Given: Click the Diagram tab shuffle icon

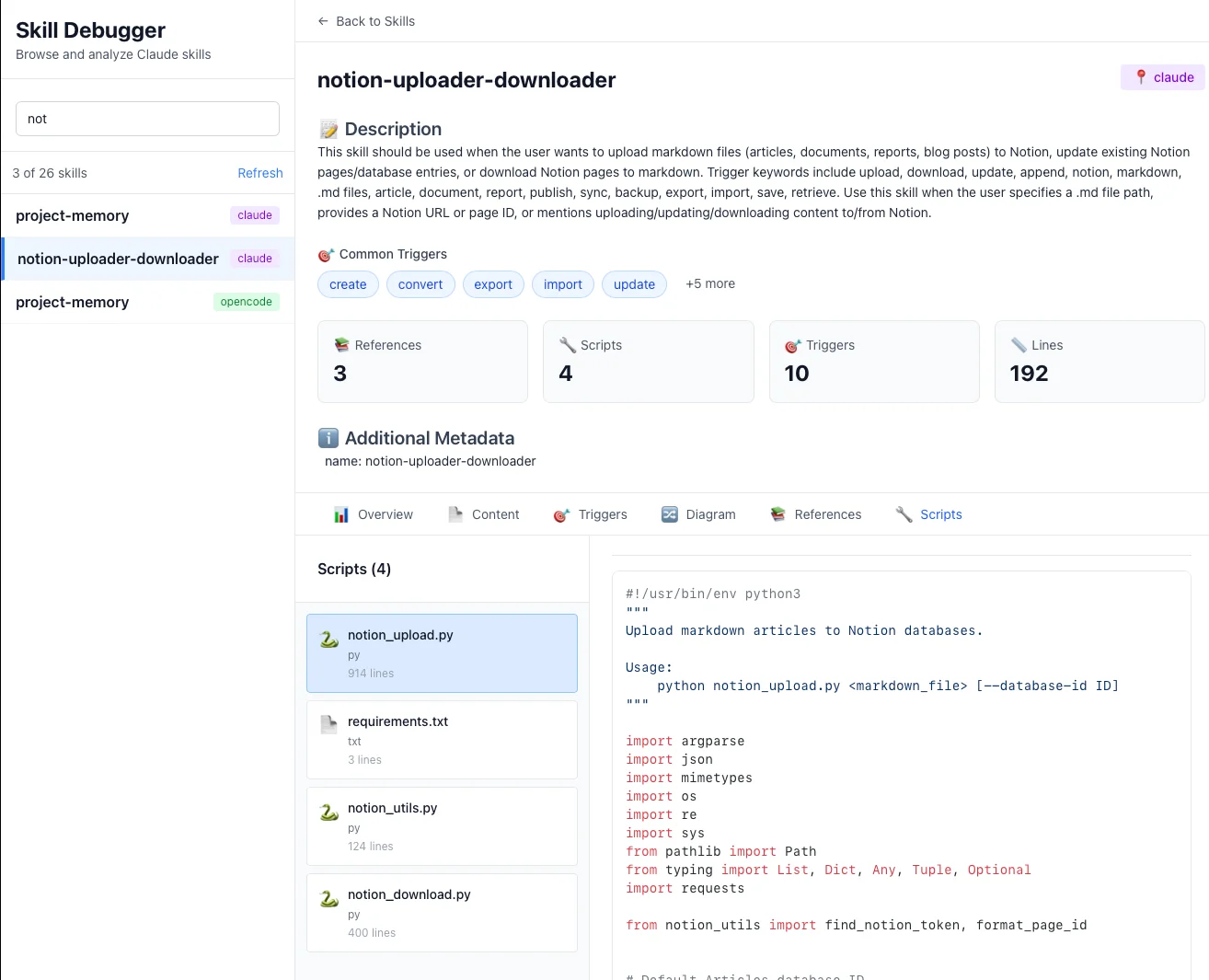Looking at the screenshot, I should point(670,514).
